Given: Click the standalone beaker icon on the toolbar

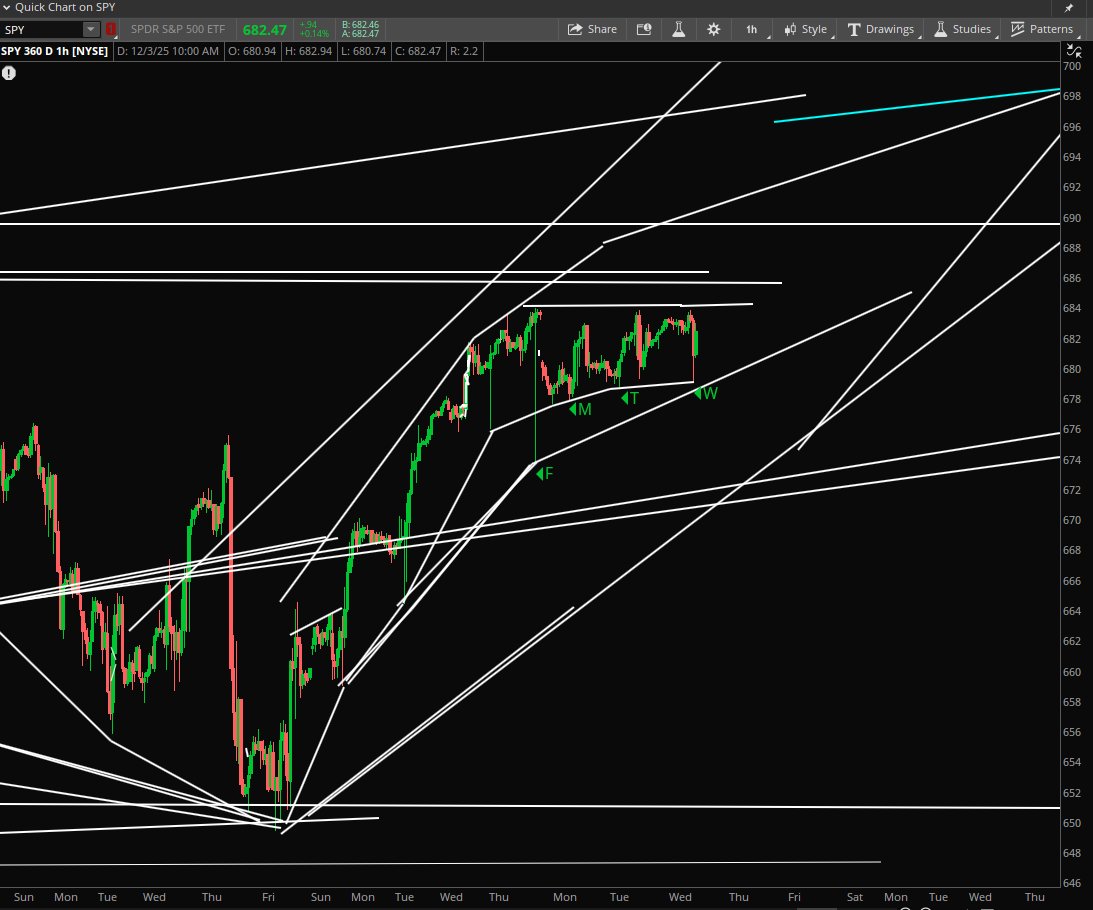Looking at the screenshot, I should click(x=678, y=29).
